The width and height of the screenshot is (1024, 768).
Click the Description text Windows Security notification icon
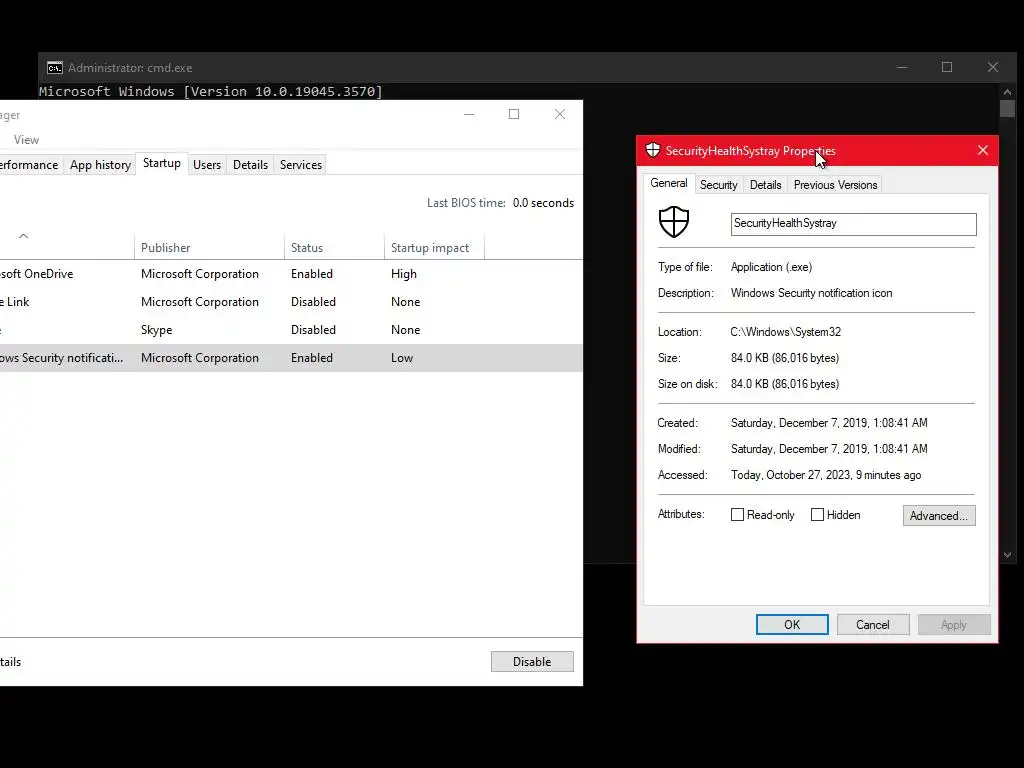point(811,293)
